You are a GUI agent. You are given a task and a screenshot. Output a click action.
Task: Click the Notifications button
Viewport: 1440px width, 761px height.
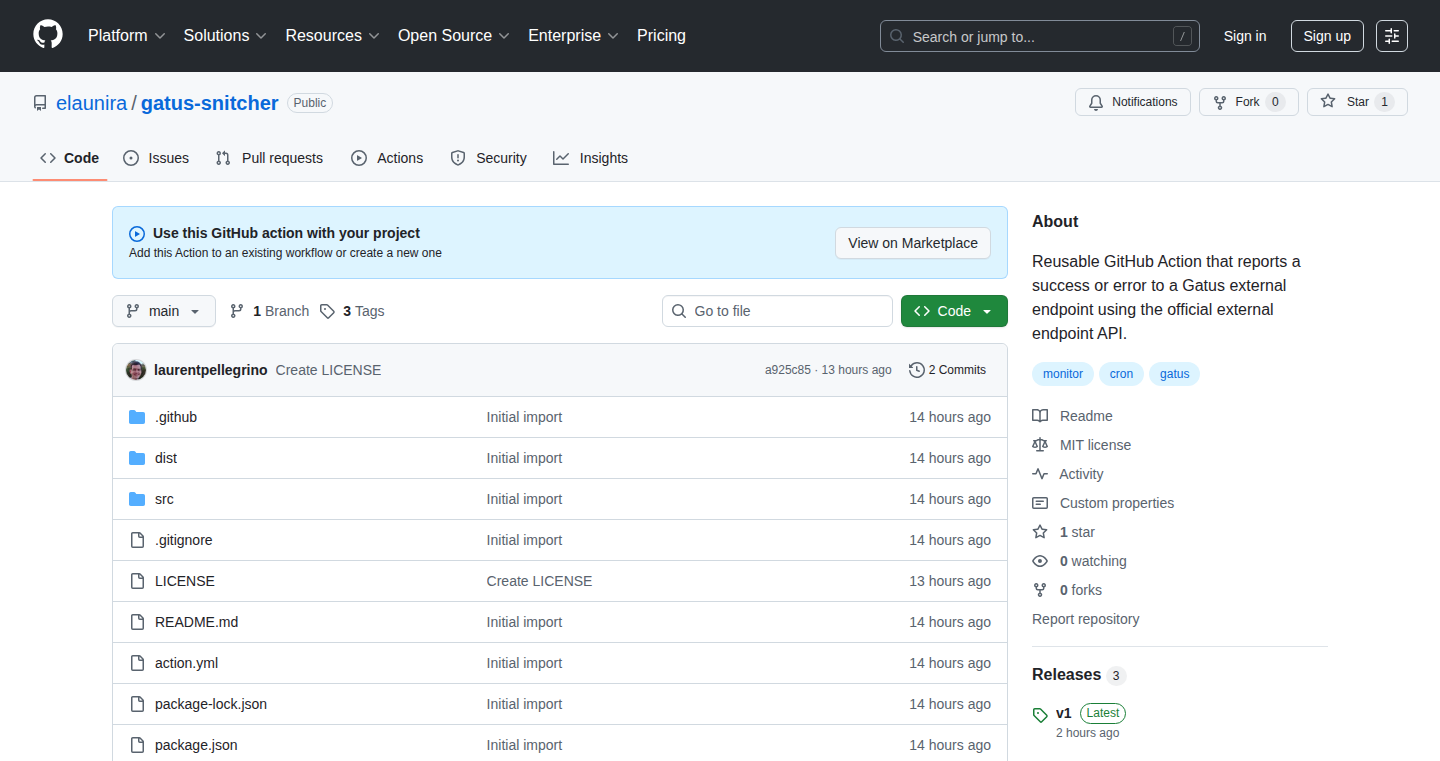(1133, 102)
